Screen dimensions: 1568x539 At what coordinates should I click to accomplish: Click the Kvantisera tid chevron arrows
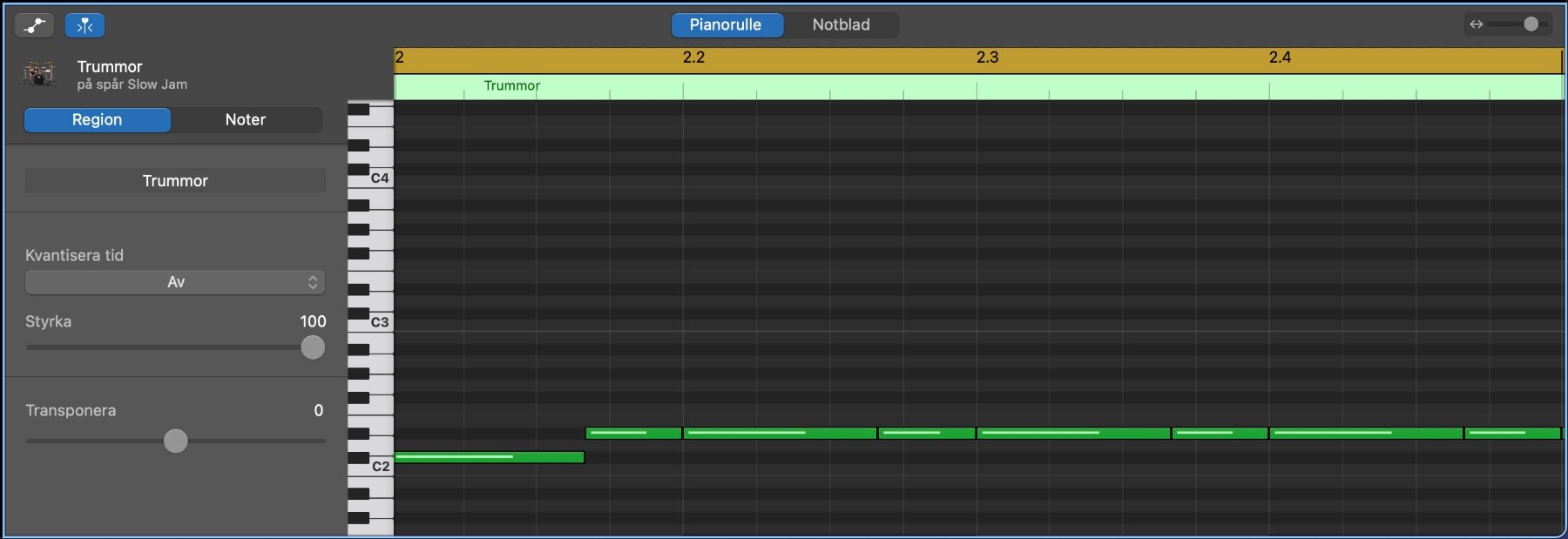click(x=313, y=282)
